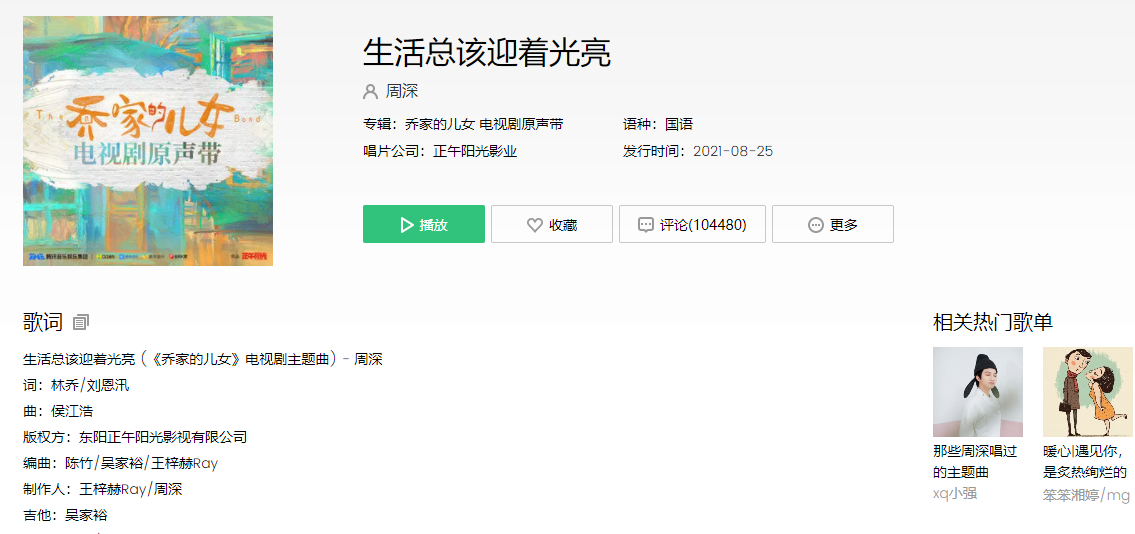Image resolution: width=1135 pixels, height=534 pixels.
Task: Open artist page 周深 under song title
Action: point(402,92)
